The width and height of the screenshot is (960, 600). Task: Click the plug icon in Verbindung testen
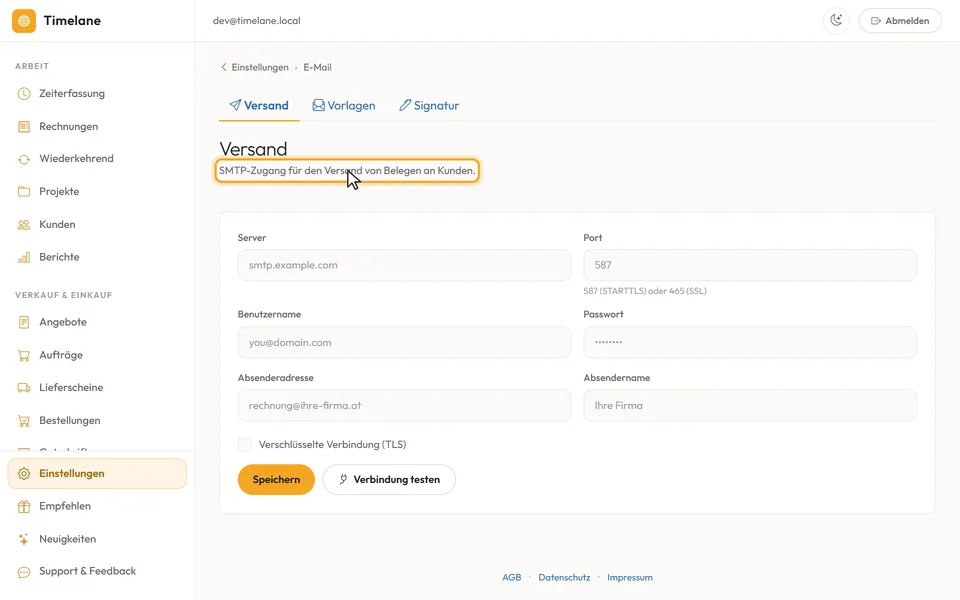click(x=343, y=479)
